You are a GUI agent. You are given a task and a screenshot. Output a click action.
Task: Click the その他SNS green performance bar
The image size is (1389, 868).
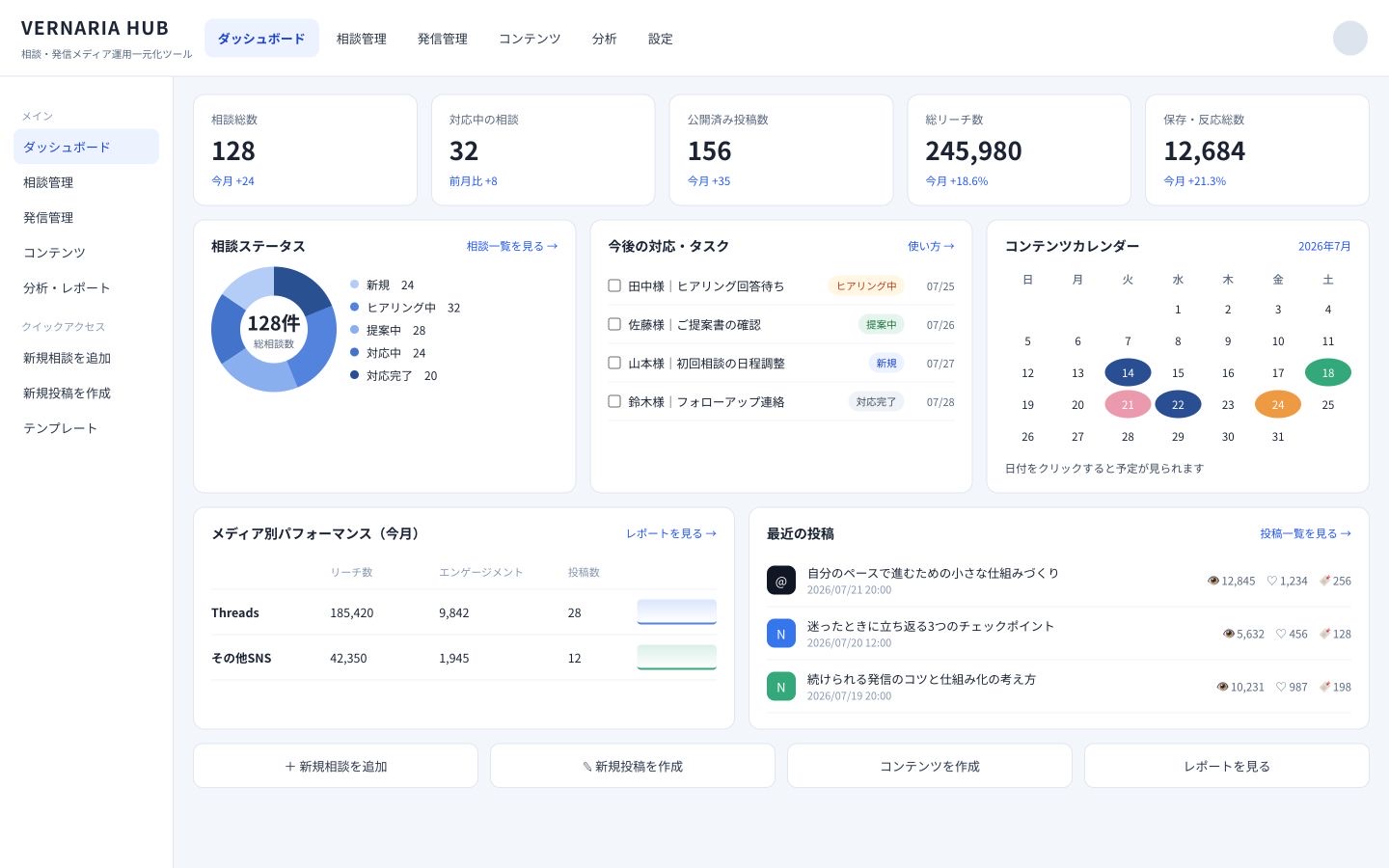point(677,657)
